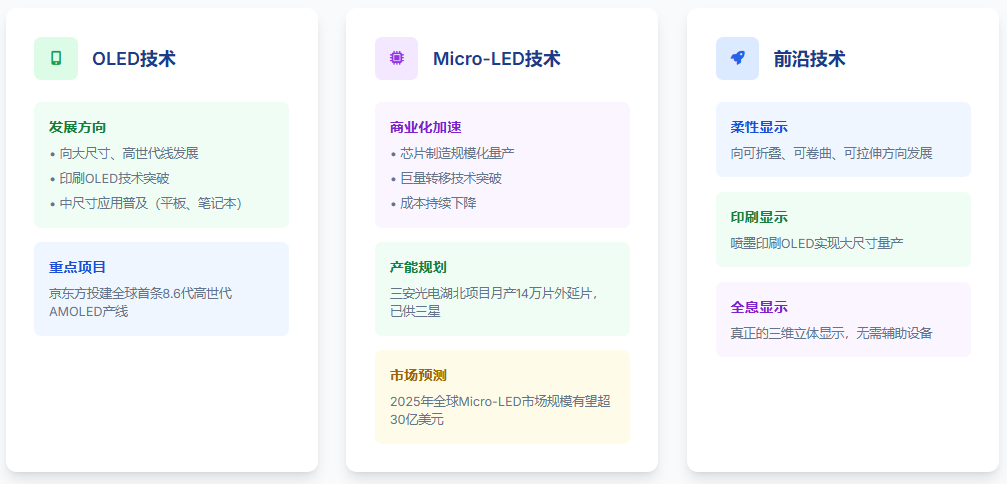Screen dimensions: 1007x484
Task: Click the text 真正的三维立体显示，无需辅助设备
Action: click(x=832, y=333)
